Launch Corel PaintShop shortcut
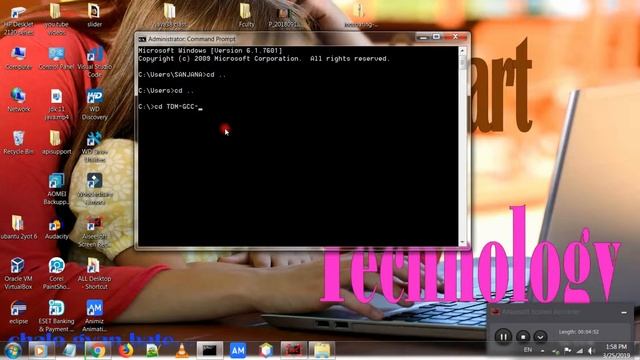The width and height of the screenshot is (640, 360). coord(56,274)
